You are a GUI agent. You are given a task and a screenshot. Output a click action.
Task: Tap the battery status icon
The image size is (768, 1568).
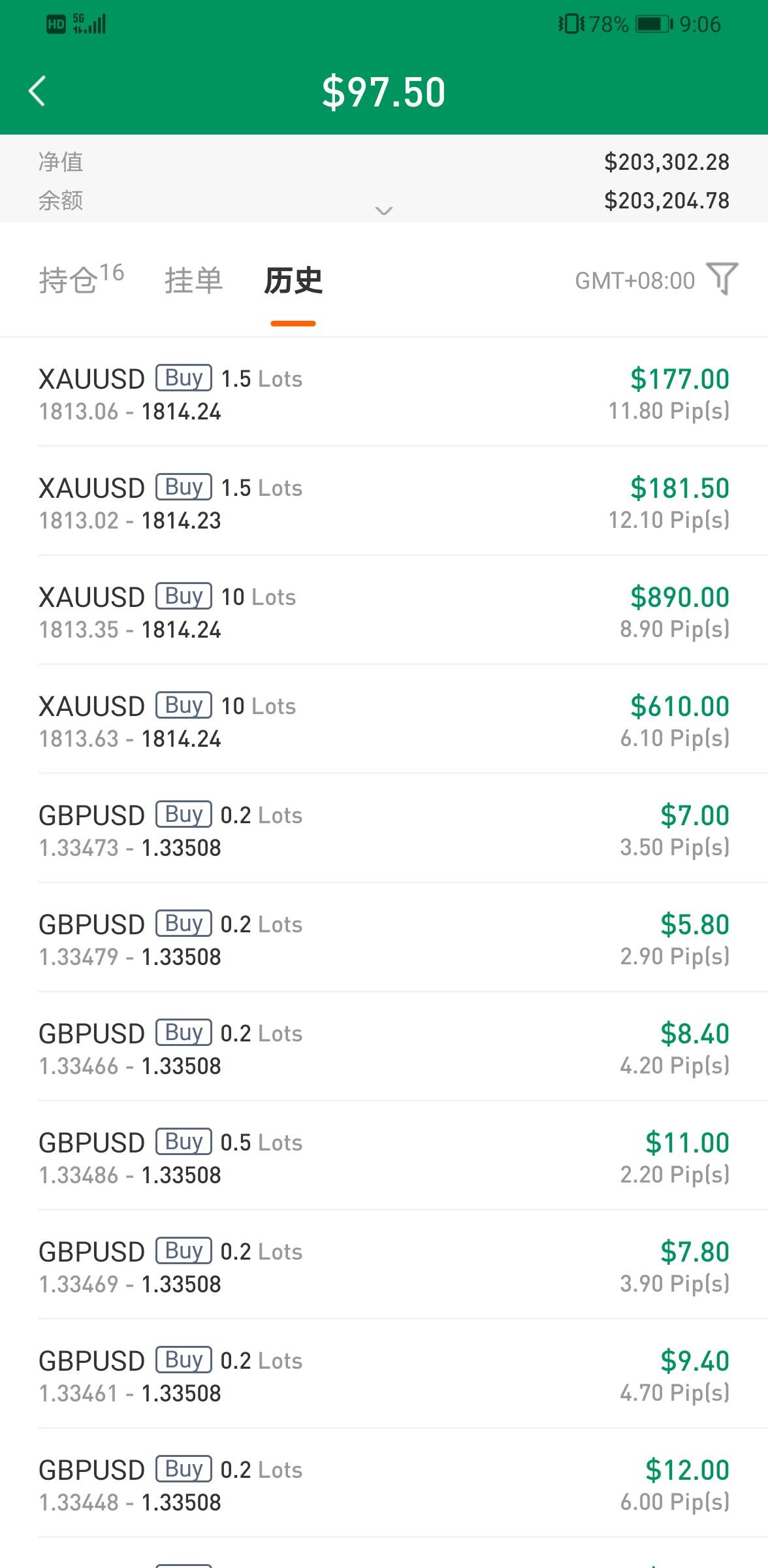[654, 25]
